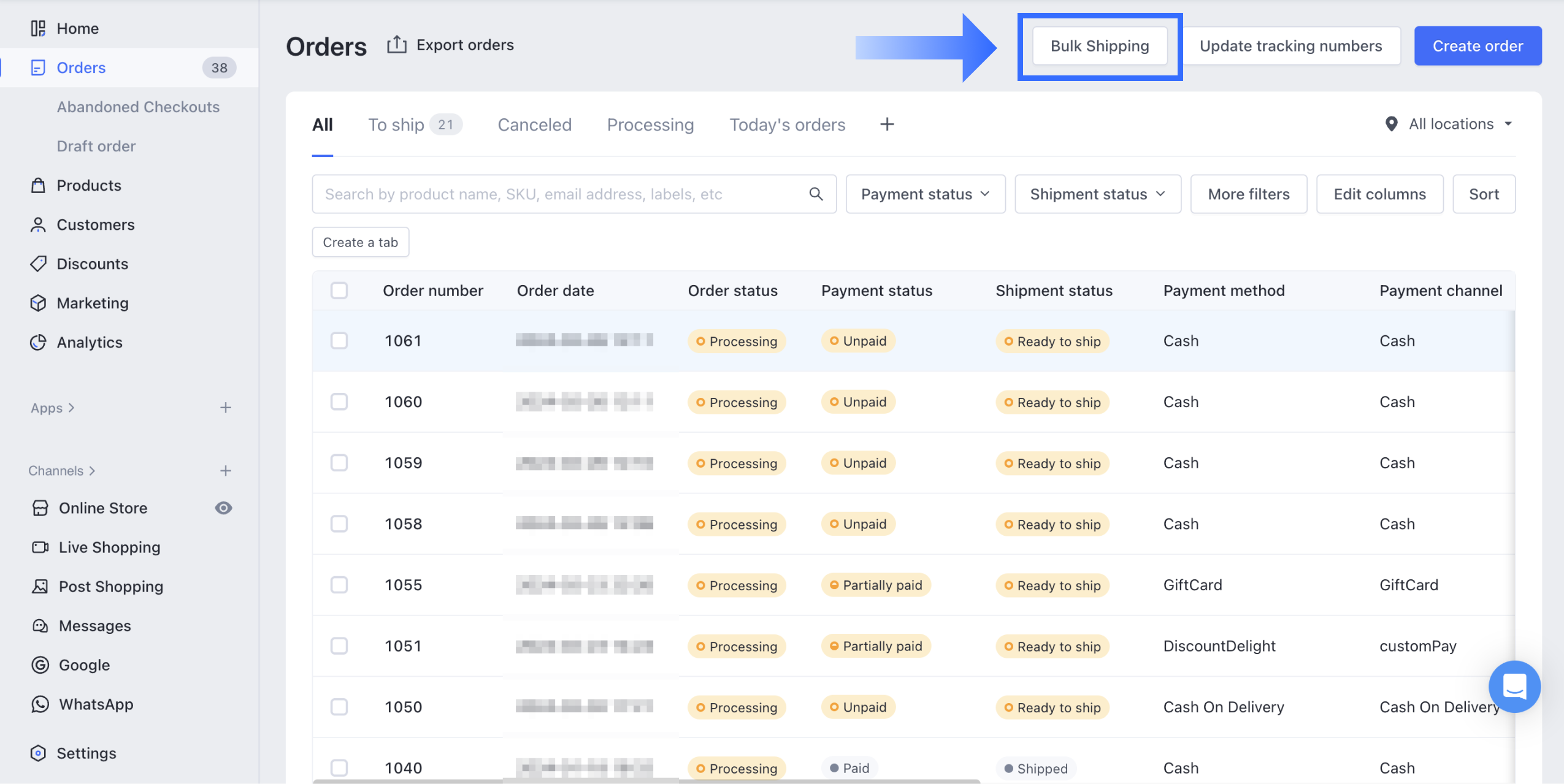1564x784 pixels.
Task: Open Analytics from sidebar
Action: [x=90, y=342]
